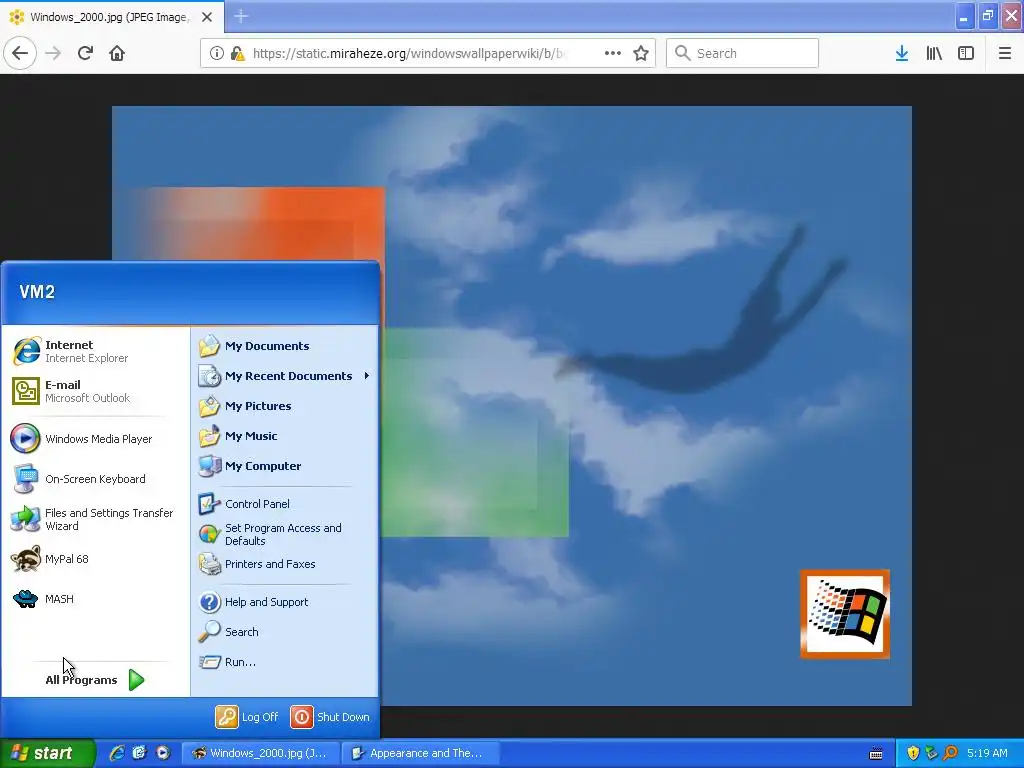Viewport: 1024px width, 768px height.
Task: Toggle the sidebar view icon
Action: [x=966, y=53]
